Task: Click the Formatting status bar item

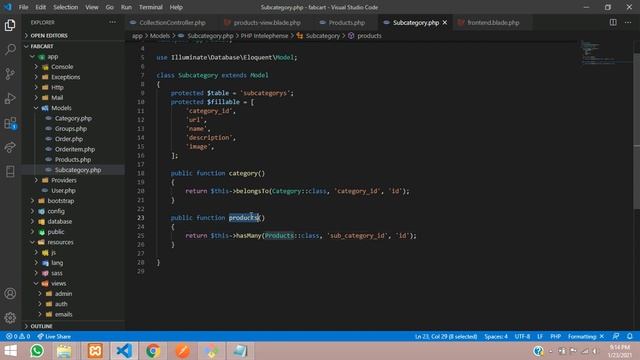Action: [x=586, y=336]
